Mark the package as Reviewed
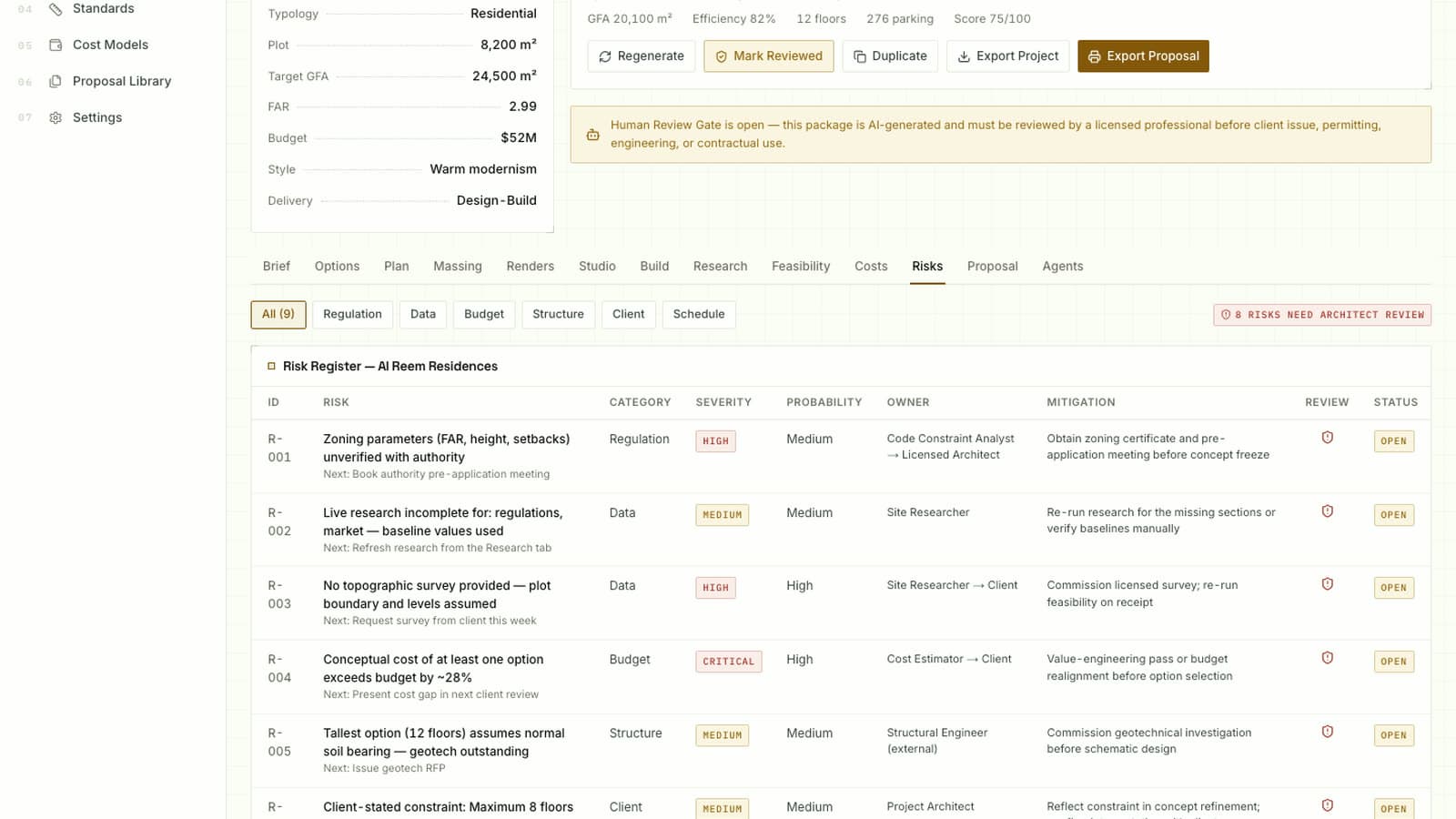The image size is (1456, 819). (769, 56)
